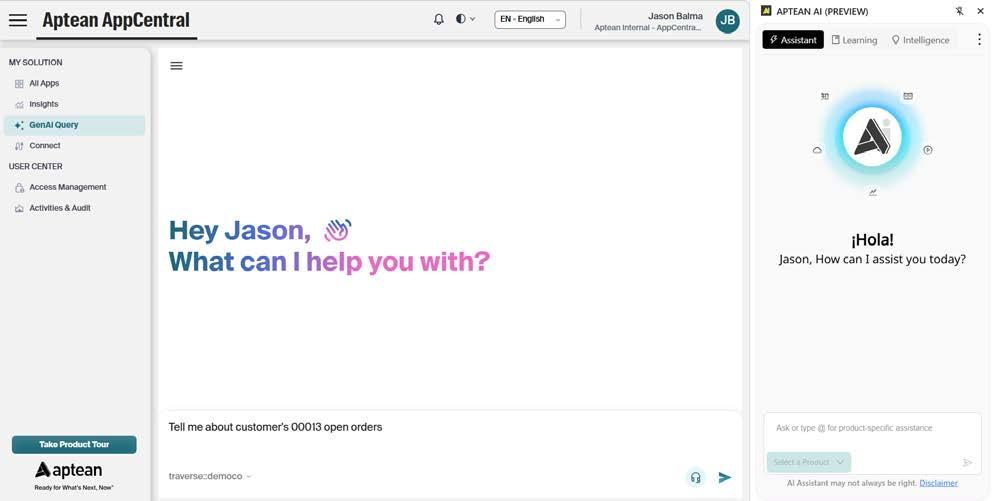Screen dimensions: 992x501
Task: Click the Aptean AppCentral title
Action: [116, 20]
